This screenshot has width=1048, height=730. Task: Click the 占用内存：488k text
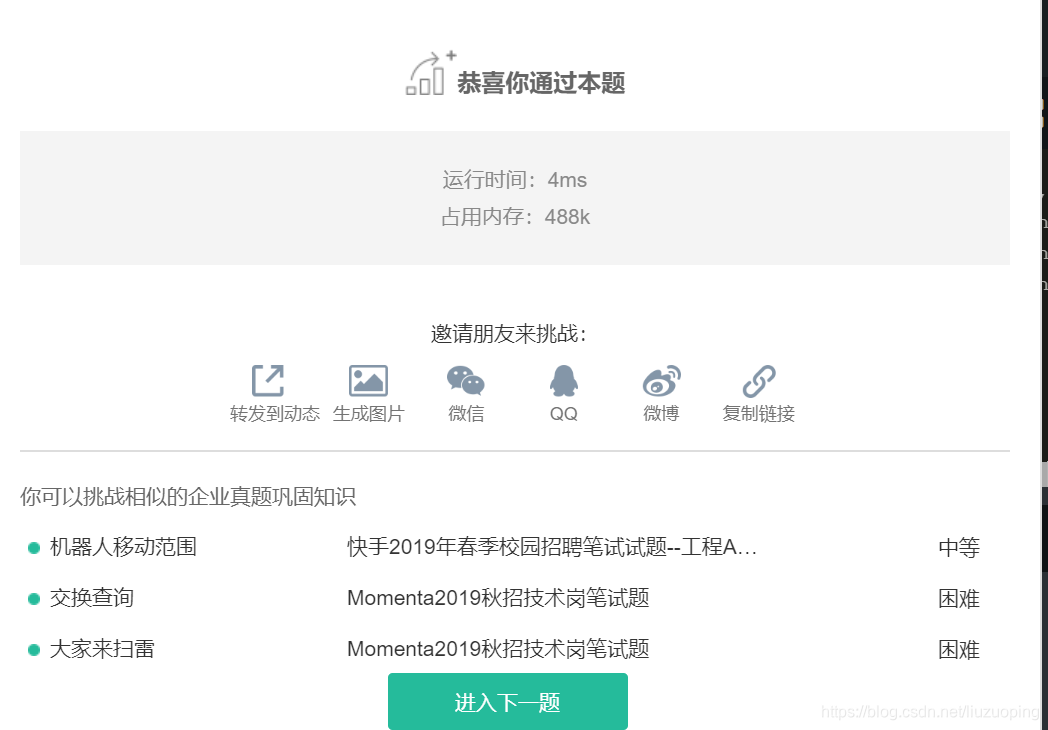515,217
